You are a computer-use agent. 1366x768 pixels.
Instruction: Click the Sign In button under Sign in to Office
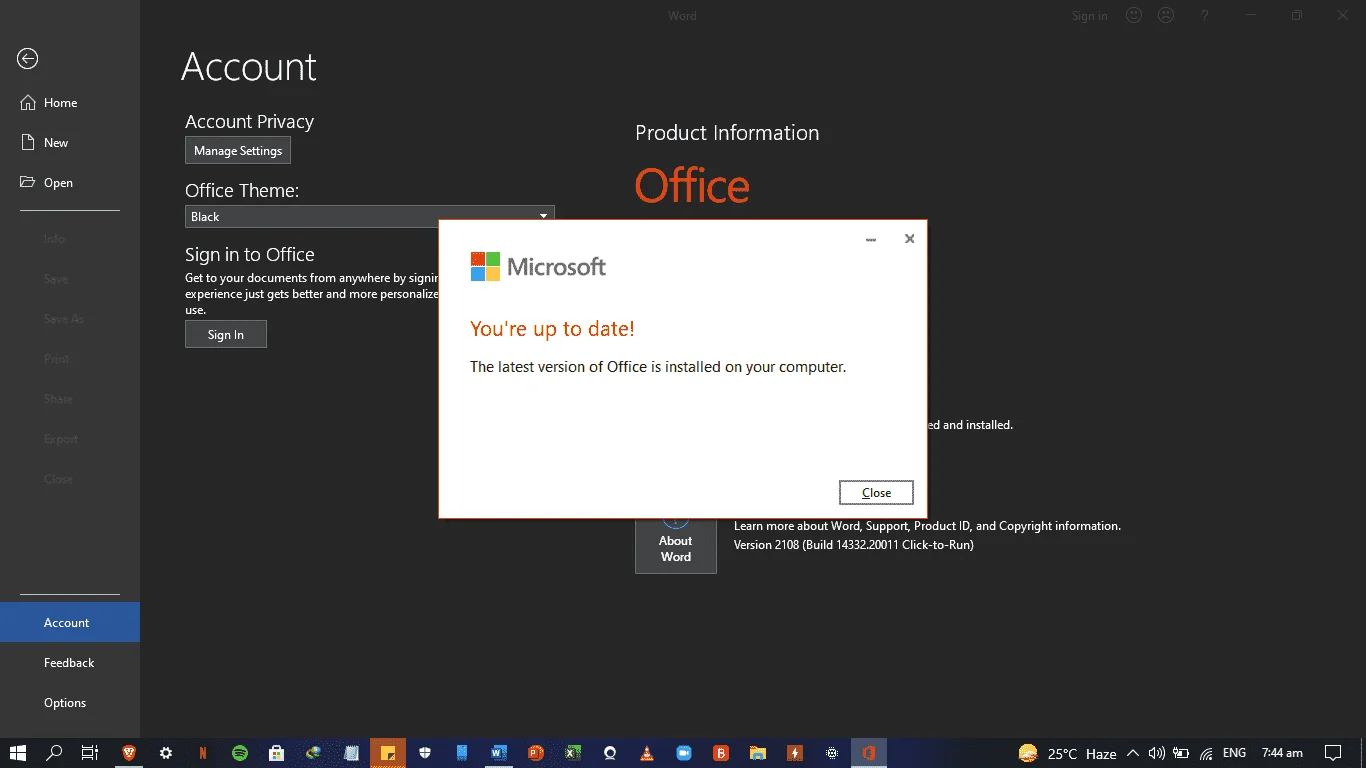226,334
